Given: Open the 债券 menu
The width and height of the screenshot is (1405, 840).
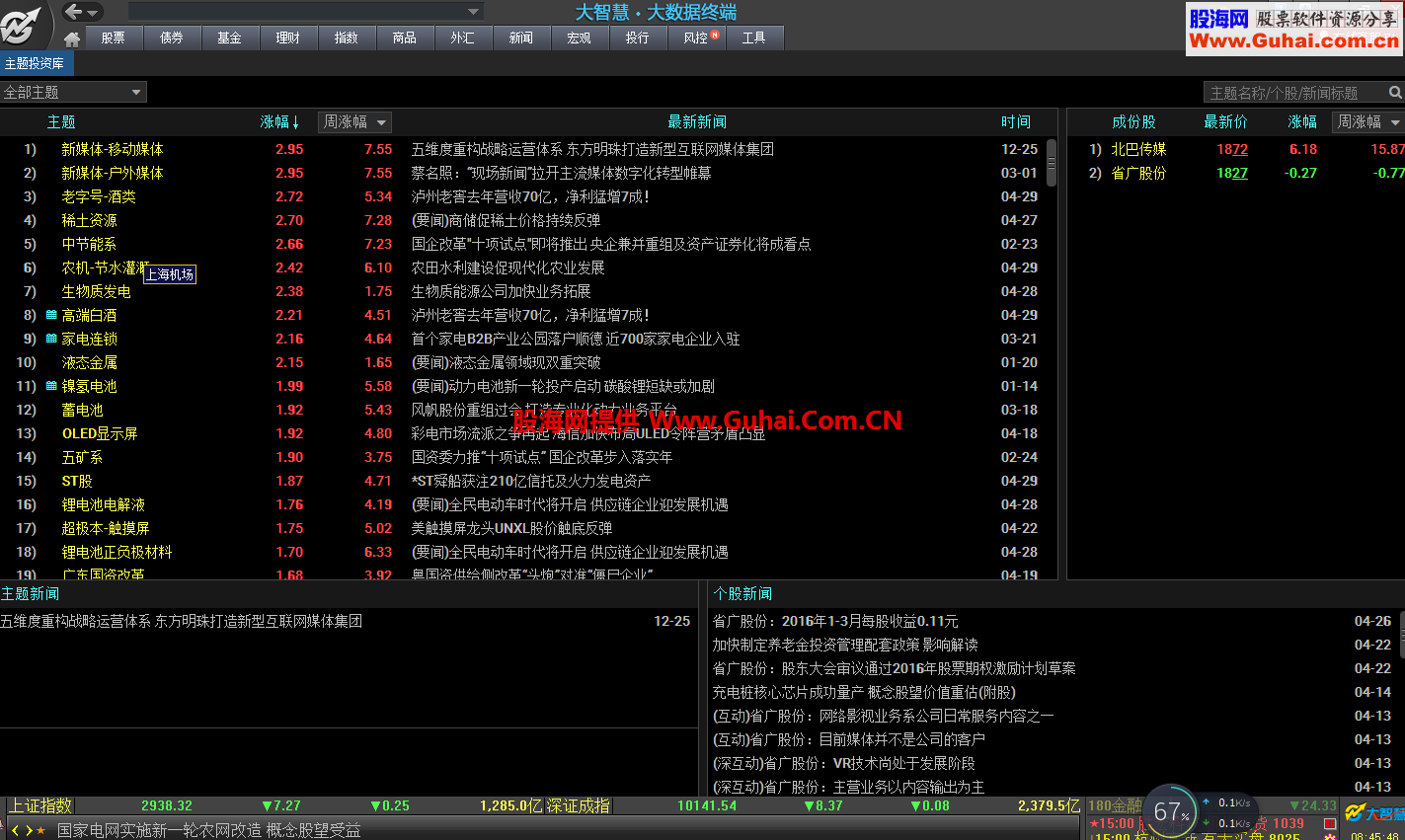Looking at the screenshot, I should 171,38.
